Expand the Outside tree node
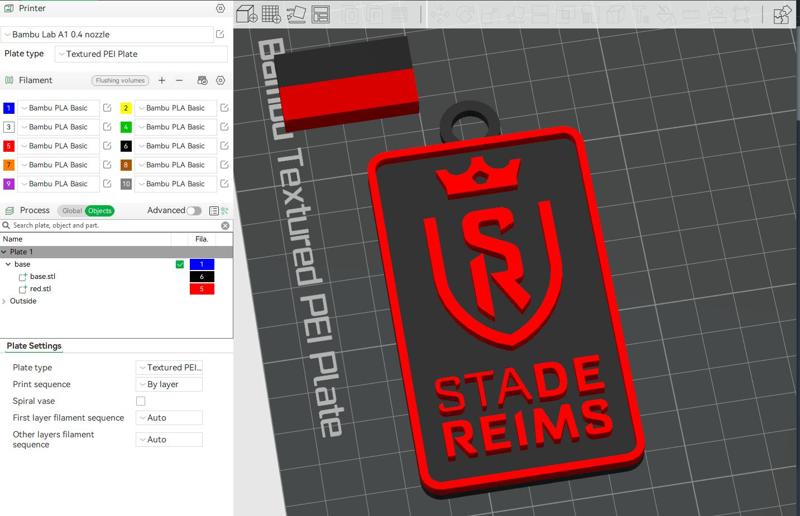The width and height of the screenshot is (800, 516). pyautogui.click(x=4, y=301)
